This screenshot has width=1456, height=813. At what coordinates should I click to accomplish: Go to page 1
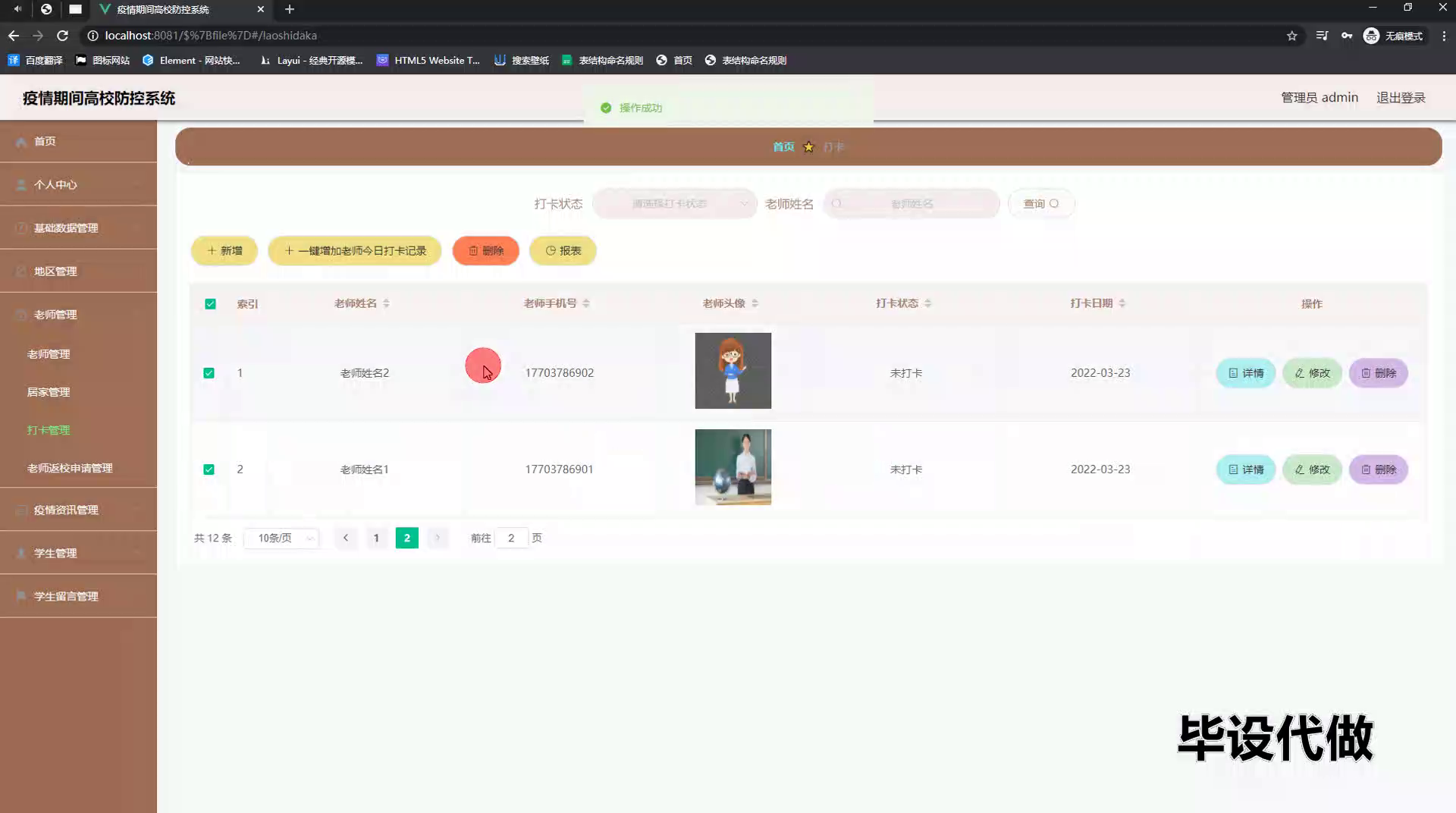pos(376,538)
